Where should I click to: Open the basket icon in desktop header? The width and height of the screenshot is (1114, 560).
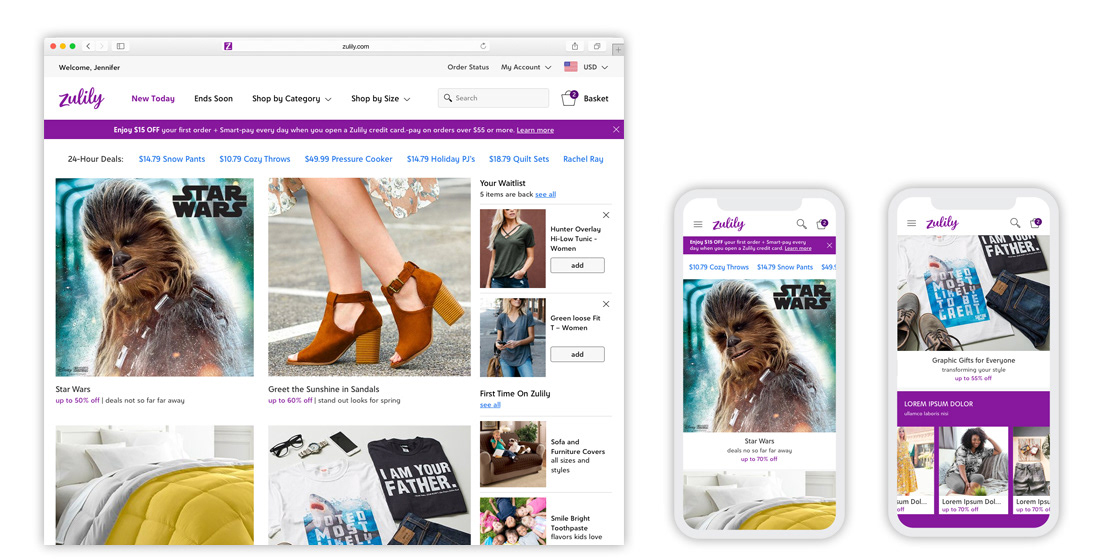pos(569,99)
